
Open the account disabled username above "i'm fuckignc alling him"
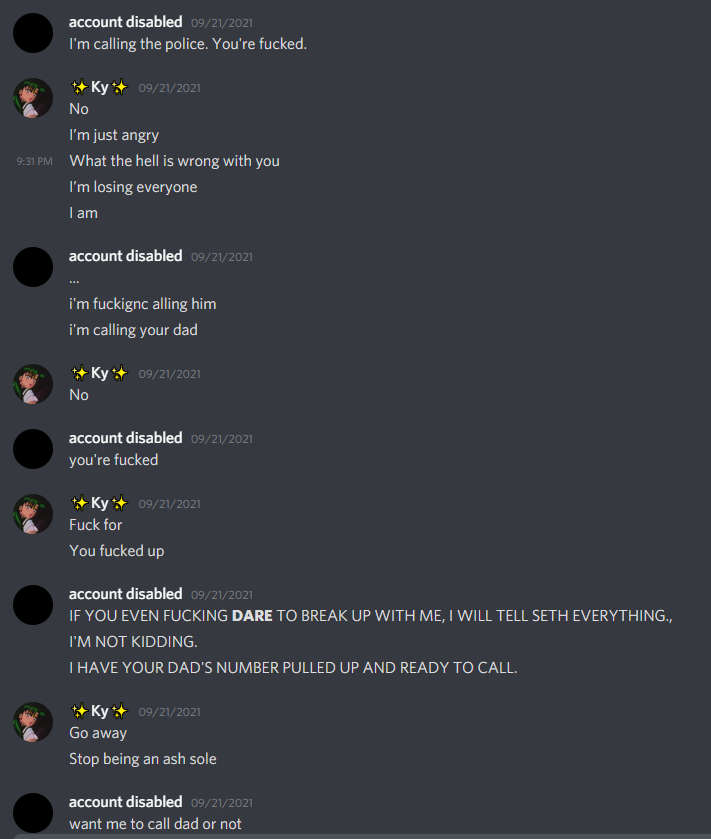tap(126, 256)
